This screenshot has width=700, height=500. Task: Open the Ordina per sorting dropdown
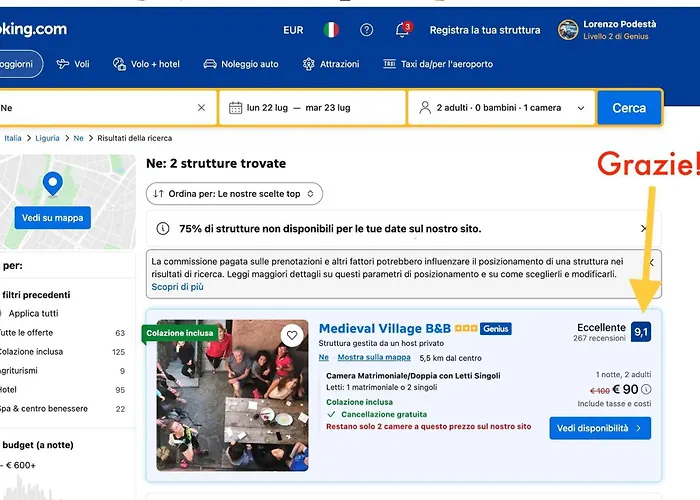(234, 194)
